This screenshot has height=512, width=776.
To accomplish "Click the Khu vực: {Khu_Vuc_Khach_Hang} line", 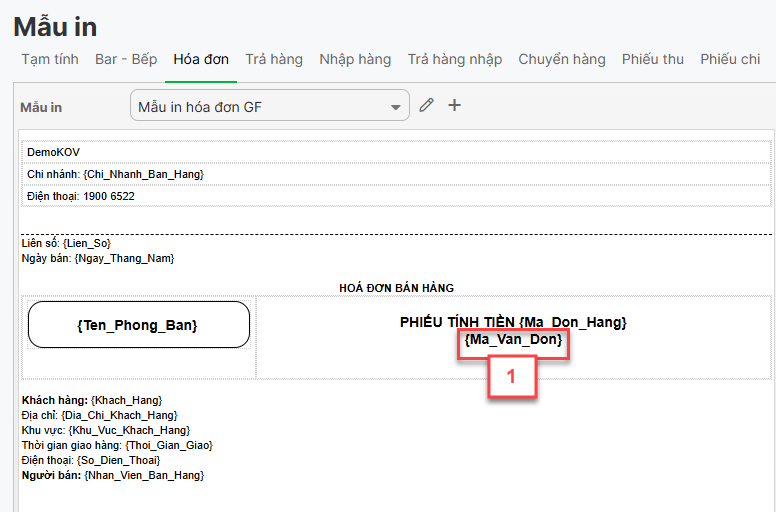I will tap(106, 430).
